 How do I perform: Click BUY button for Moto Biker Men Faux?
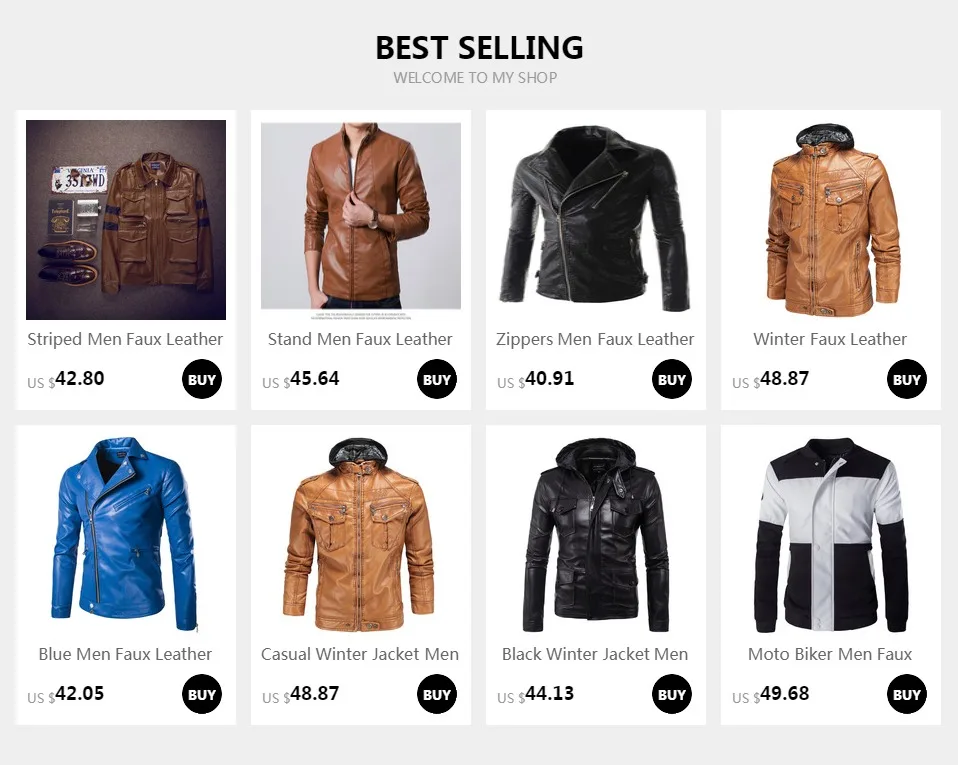pos(907,694)
